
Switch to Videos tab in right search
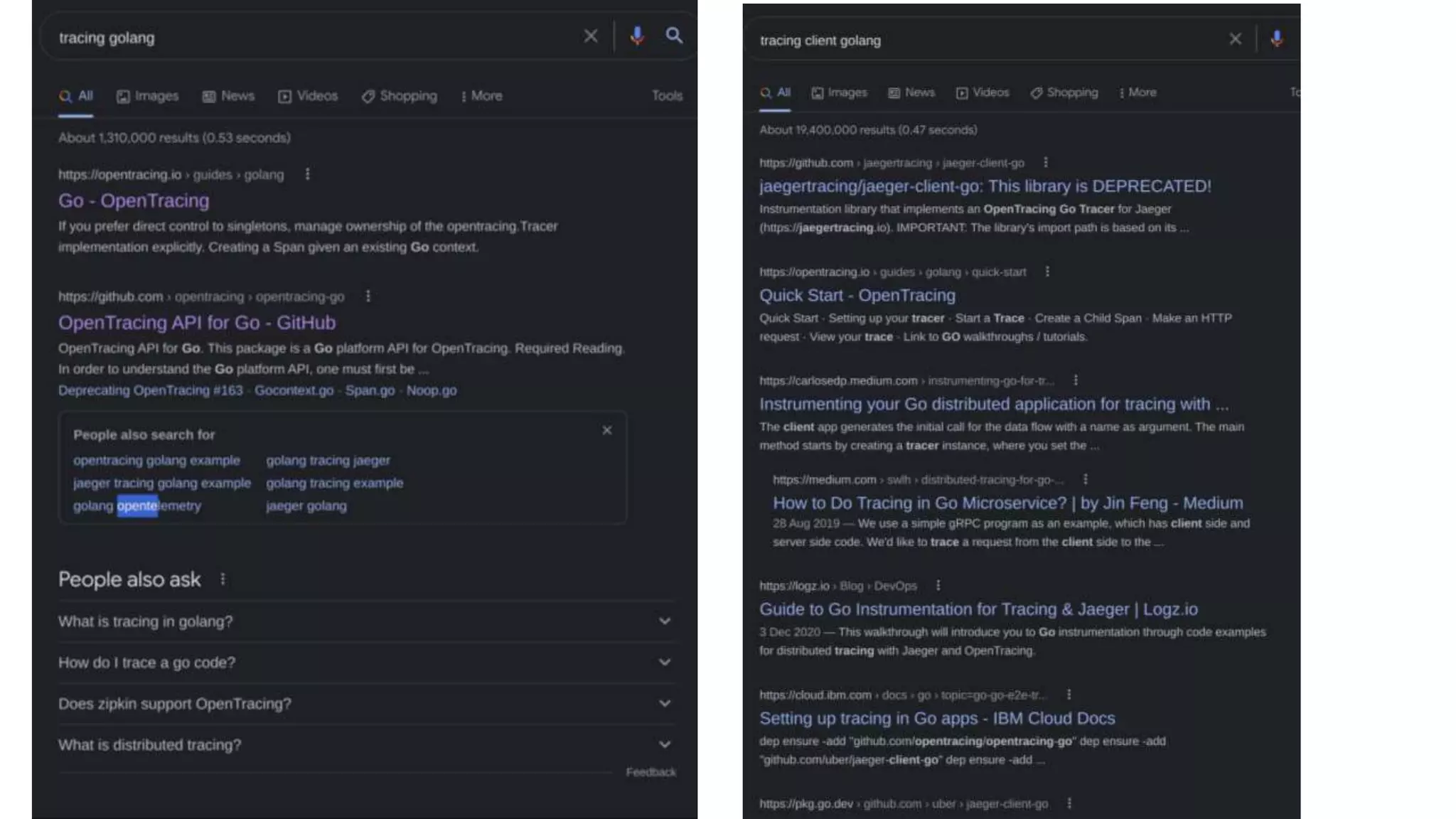(983, 92)
